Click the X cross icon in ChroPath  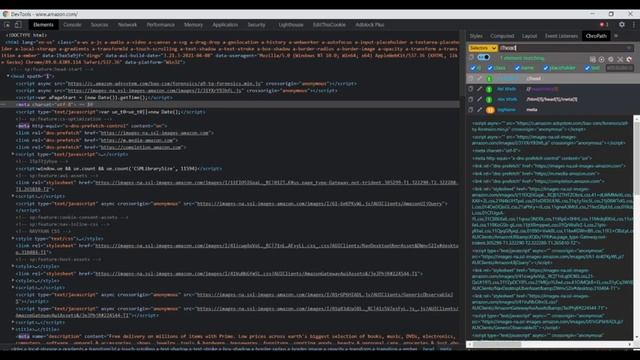tap(620, 59)
